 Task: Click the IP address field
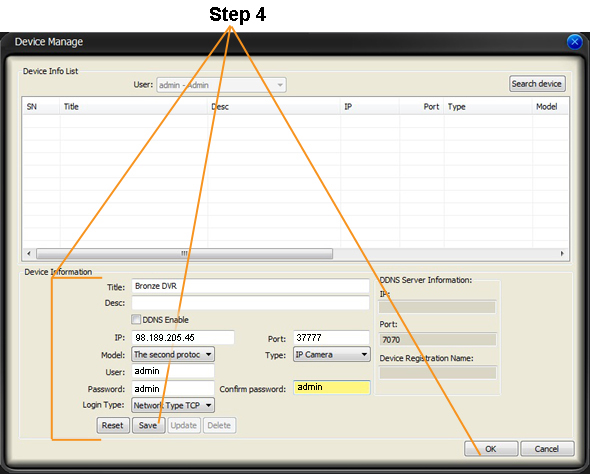coord(183,337)
